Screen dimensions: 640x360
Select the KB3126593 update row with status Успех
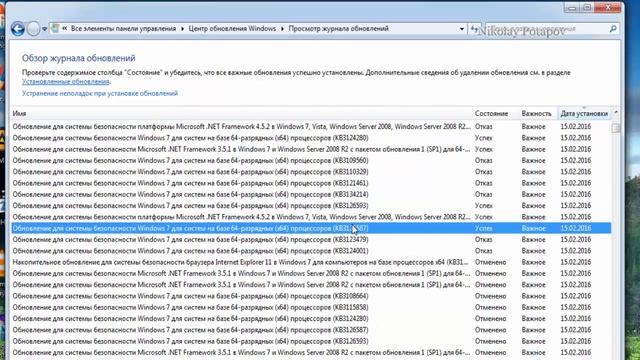(x=311, y=206)
